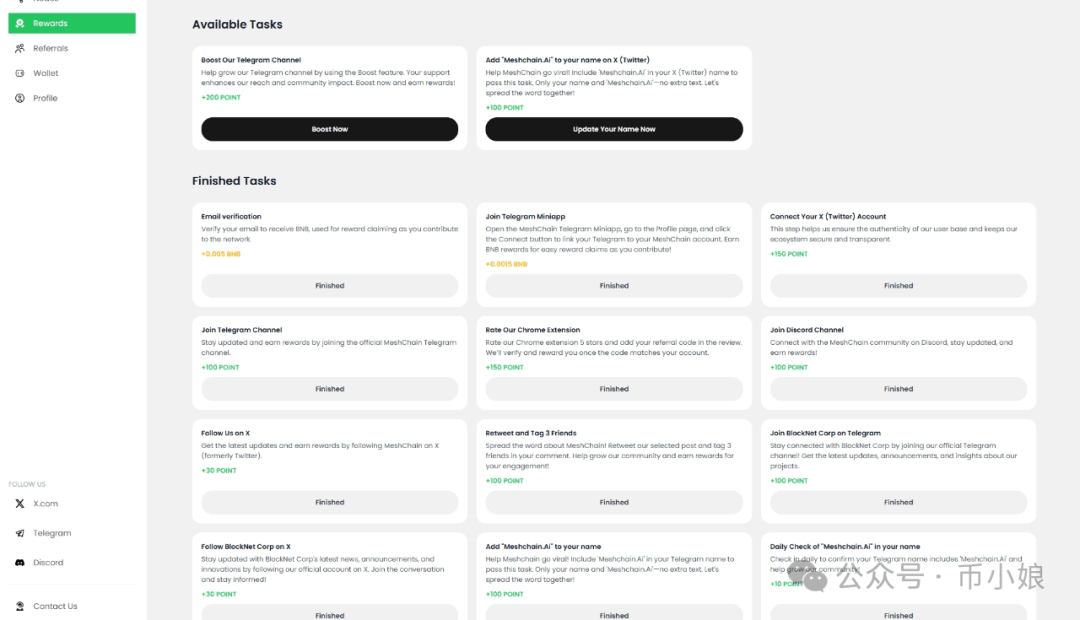
Task: Select the Available Tasks heading
Action: click(237, 24)
